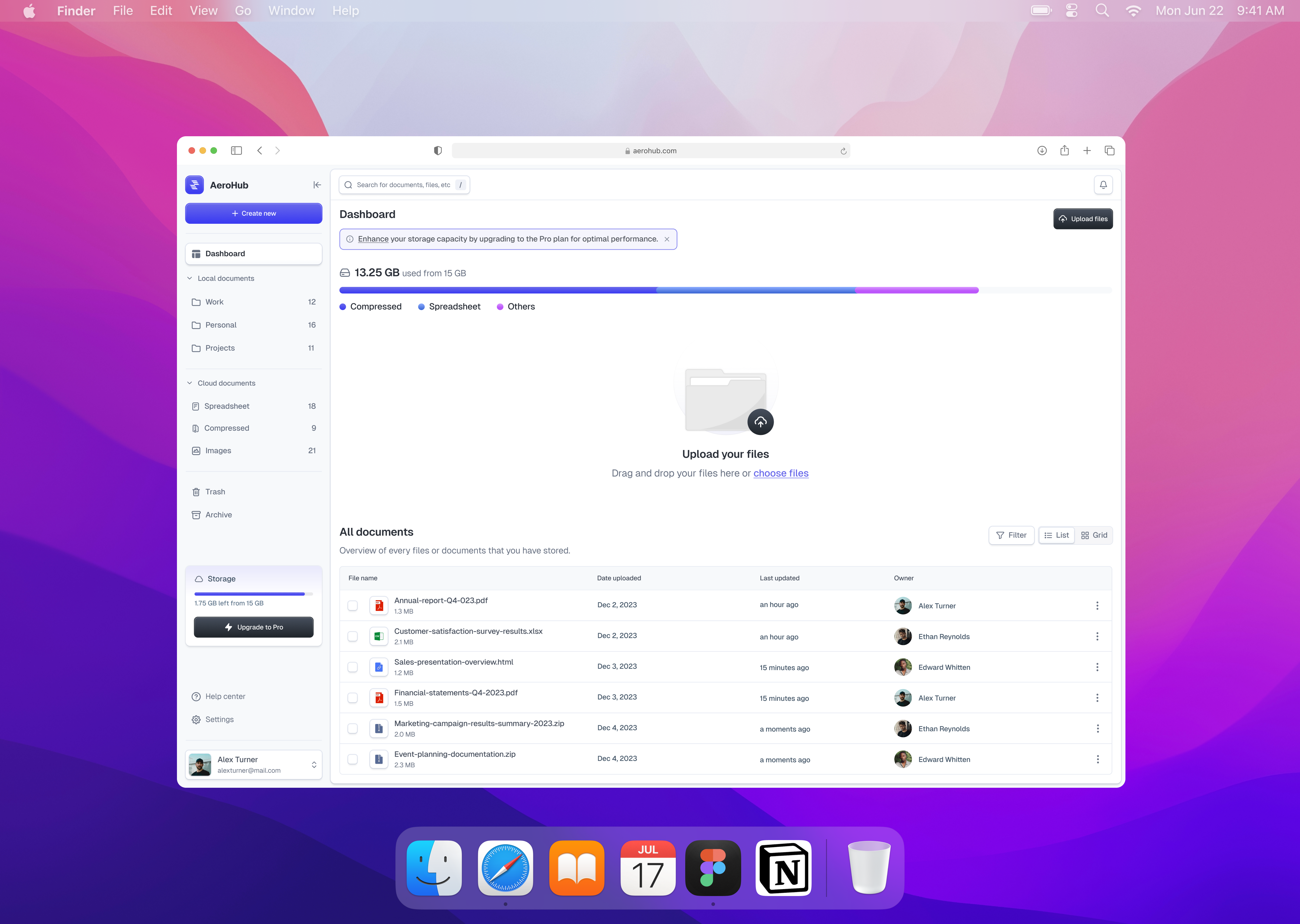The width and height of the screenshot is (1300, 924).
Task: Collapse the Local documents section
Action: click(190, 278)
